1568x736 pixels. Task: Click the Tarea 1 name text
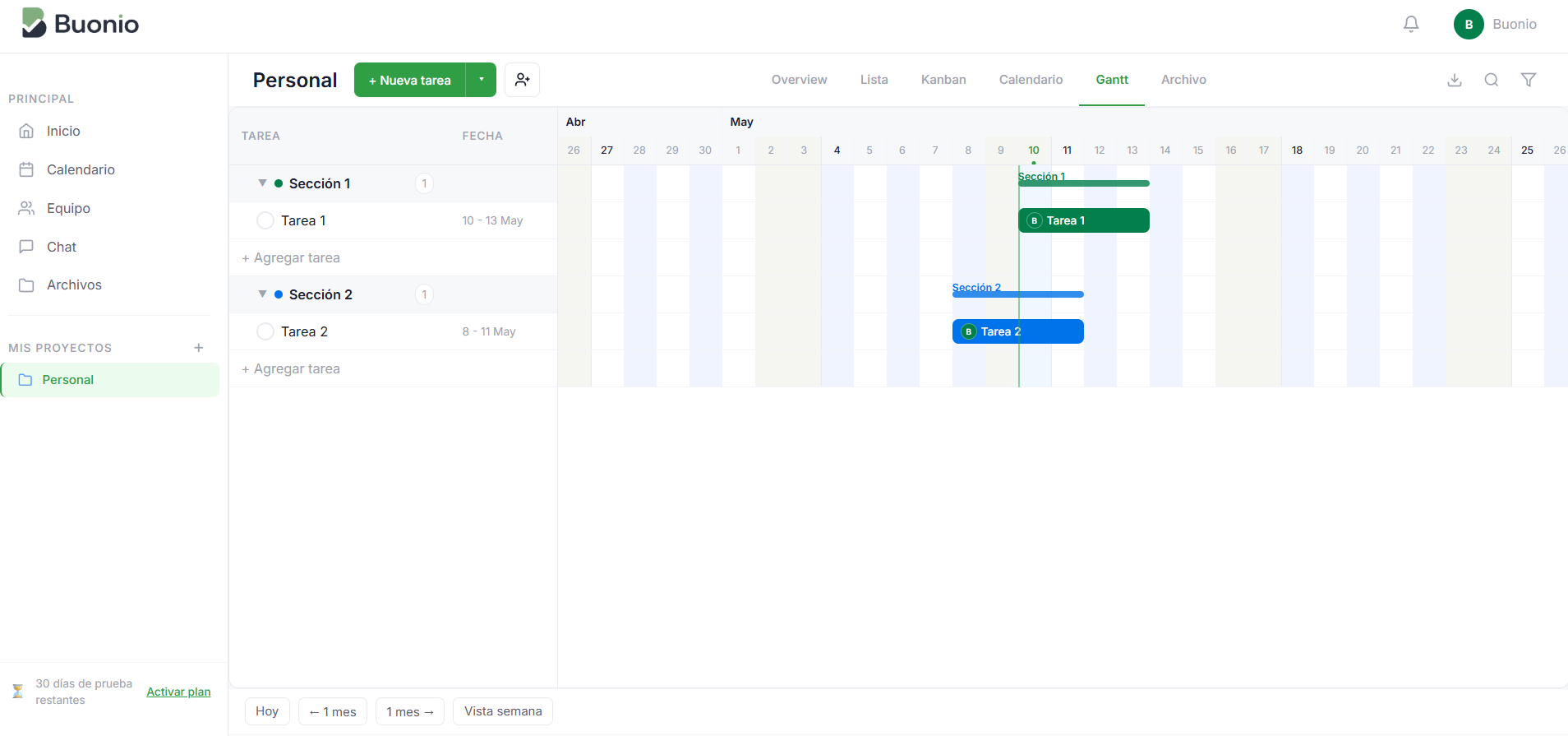(x=303, y=220)
